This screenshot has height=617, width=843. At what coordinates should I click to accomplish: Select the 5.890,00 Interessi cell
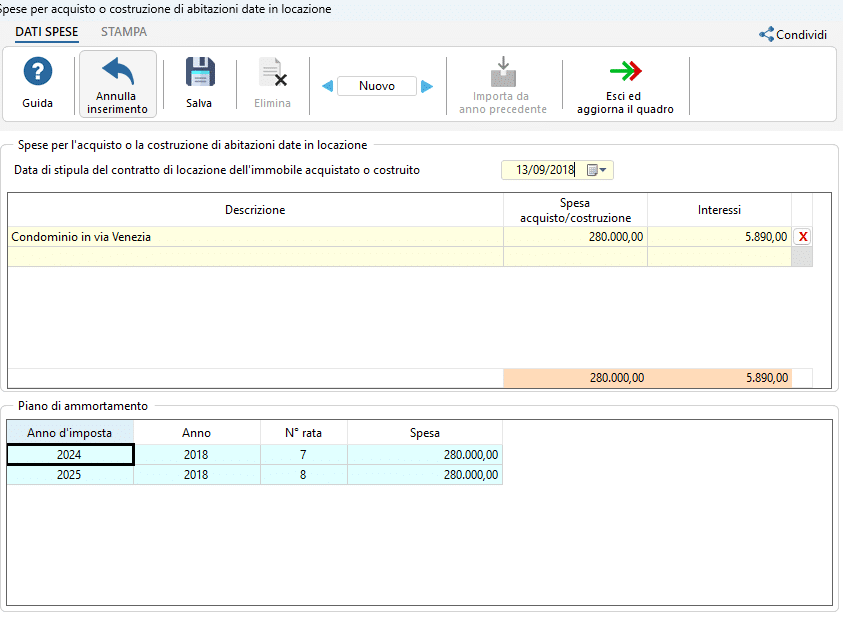coord(719,236)
